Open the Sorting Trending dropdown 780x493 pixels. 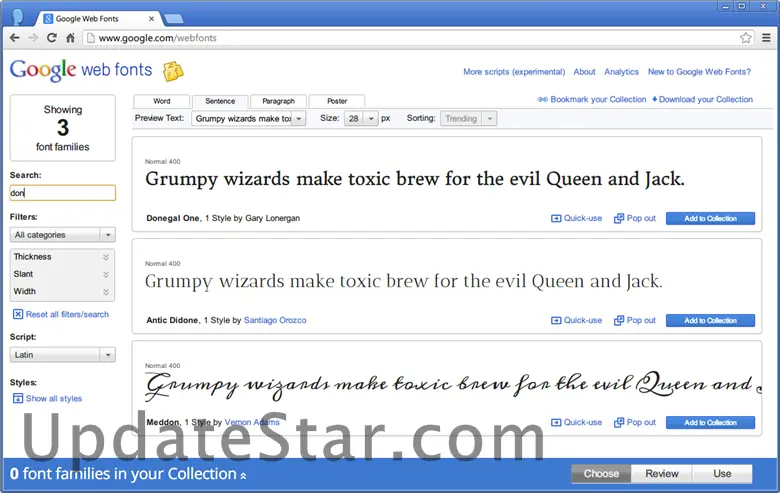pos(469,118)
